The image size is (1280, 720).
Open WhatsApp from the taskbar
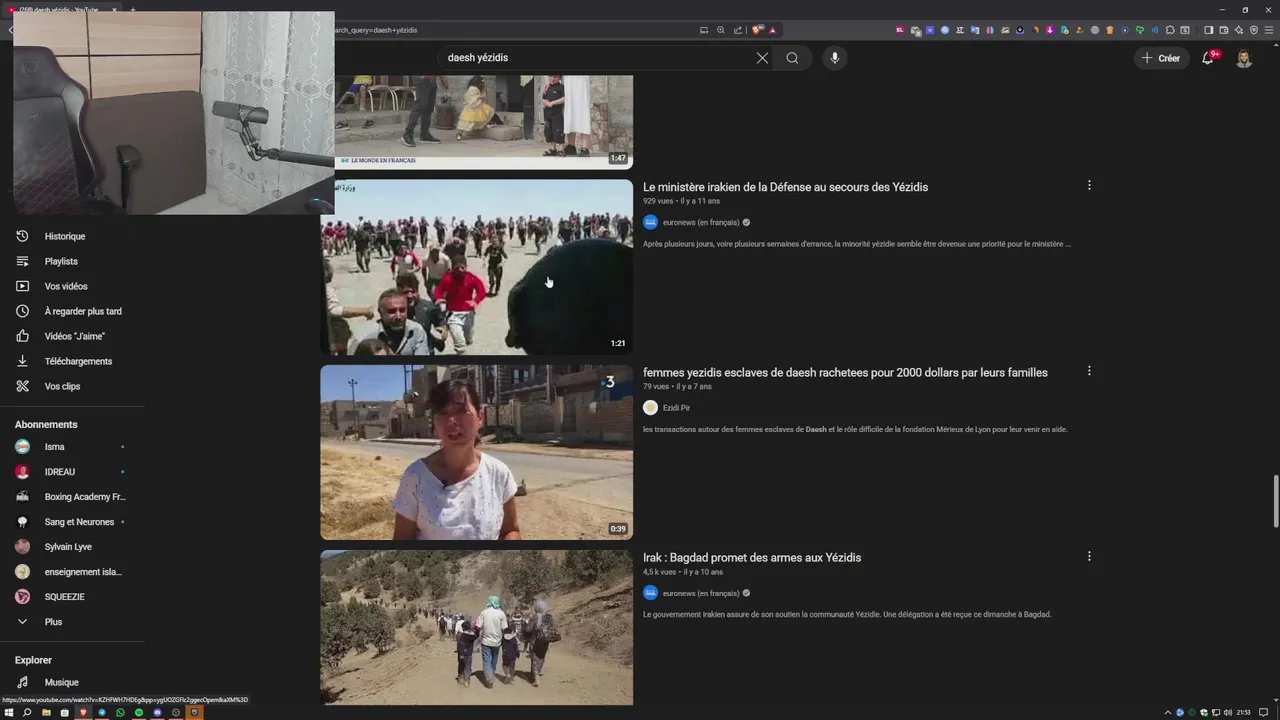[120, 712]
